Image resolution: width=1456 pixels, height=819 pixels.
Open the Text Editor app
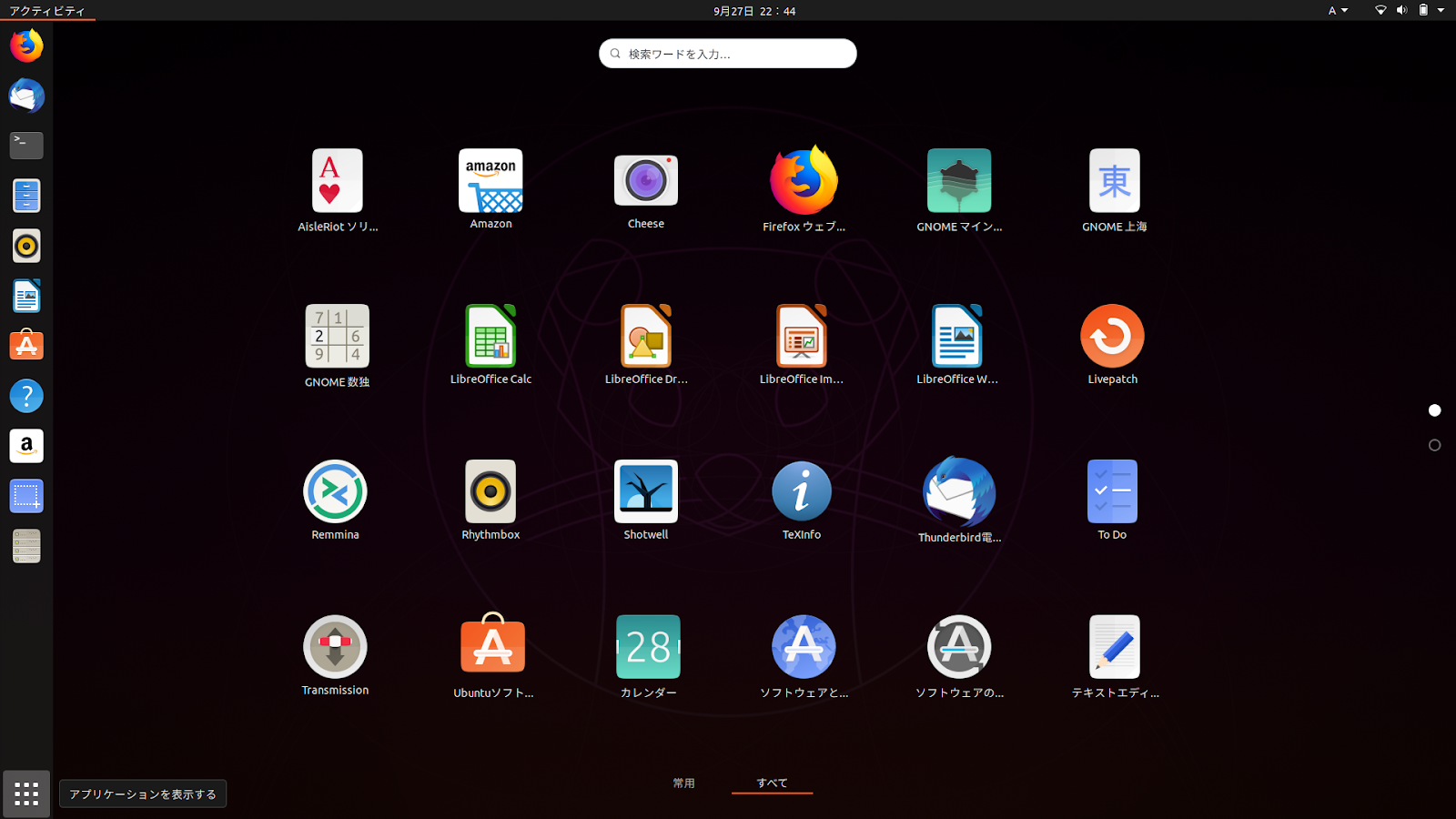tap(1114, 647)
